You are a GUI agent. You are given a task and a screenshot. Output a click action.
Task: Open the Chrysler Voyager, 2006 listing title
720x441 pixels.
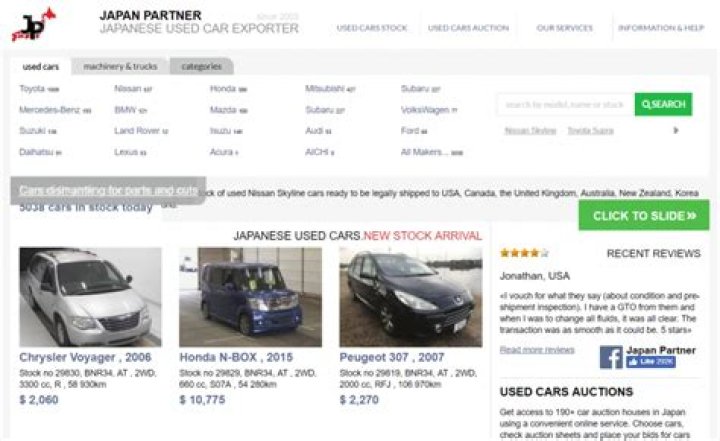point(85,357)
